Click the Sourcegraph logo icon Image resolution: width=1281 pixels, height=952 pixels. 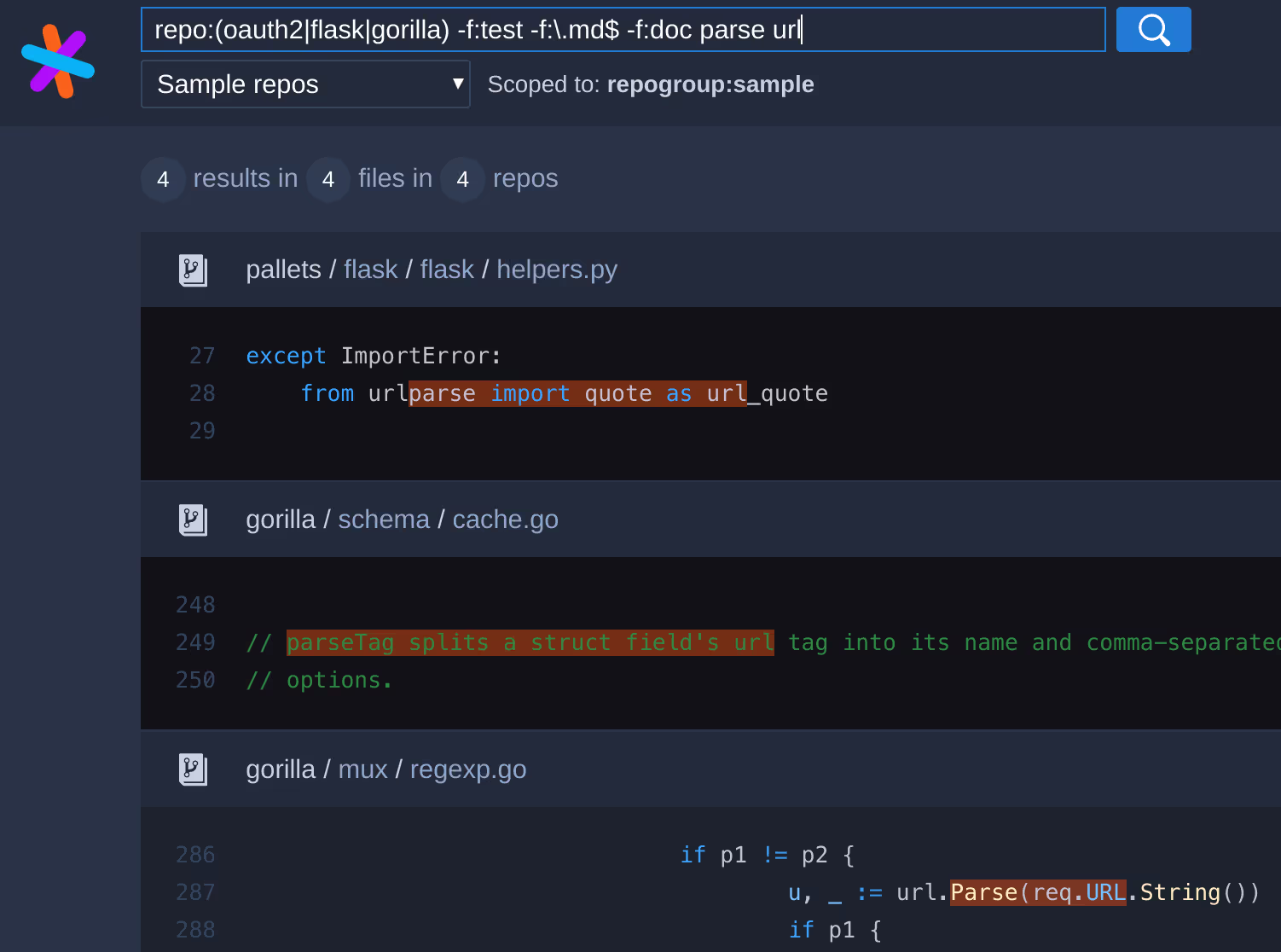point(58,61)
